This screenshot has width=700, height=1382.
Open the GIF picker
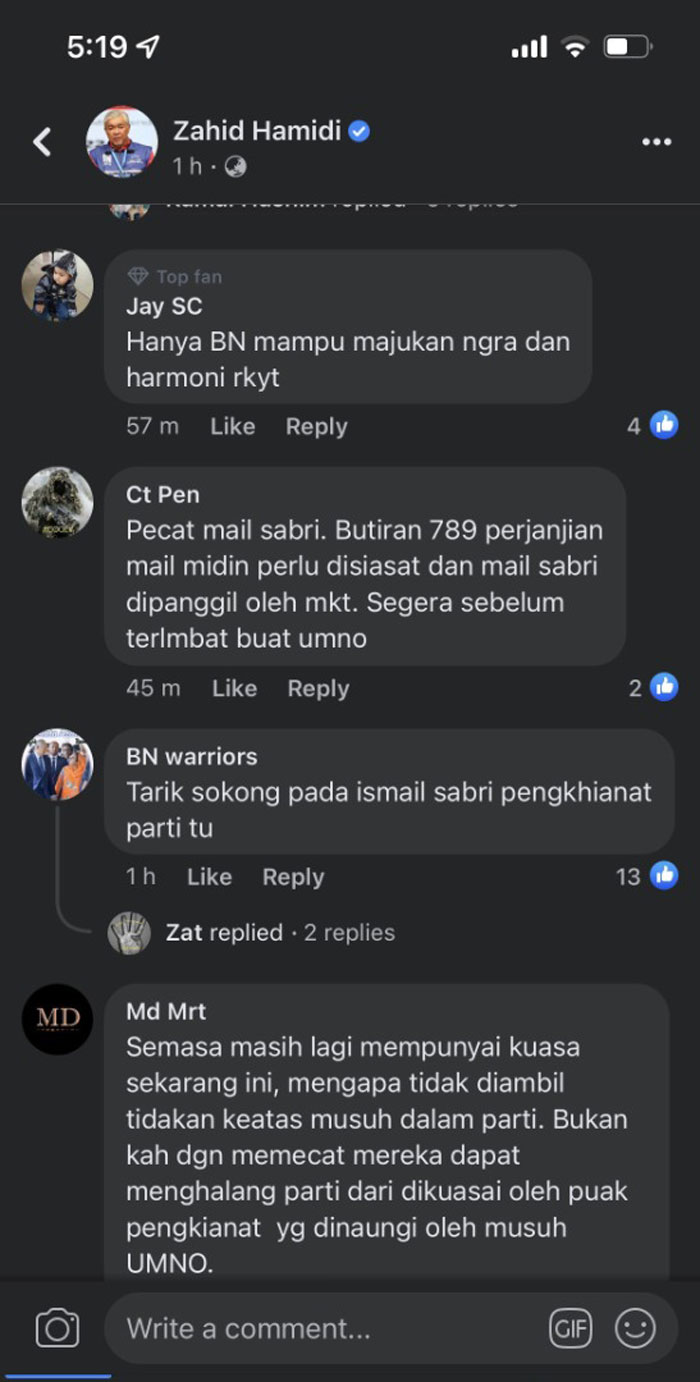coord(570,1328)
